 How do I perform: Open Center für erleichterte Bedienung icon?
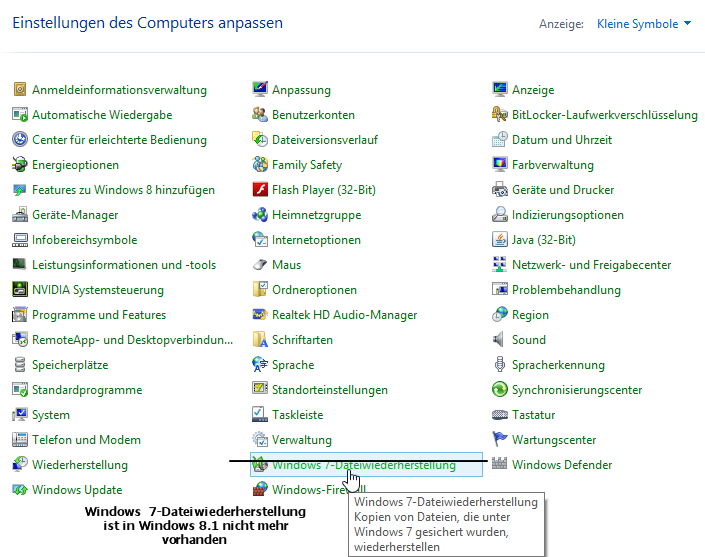[20, 140]
